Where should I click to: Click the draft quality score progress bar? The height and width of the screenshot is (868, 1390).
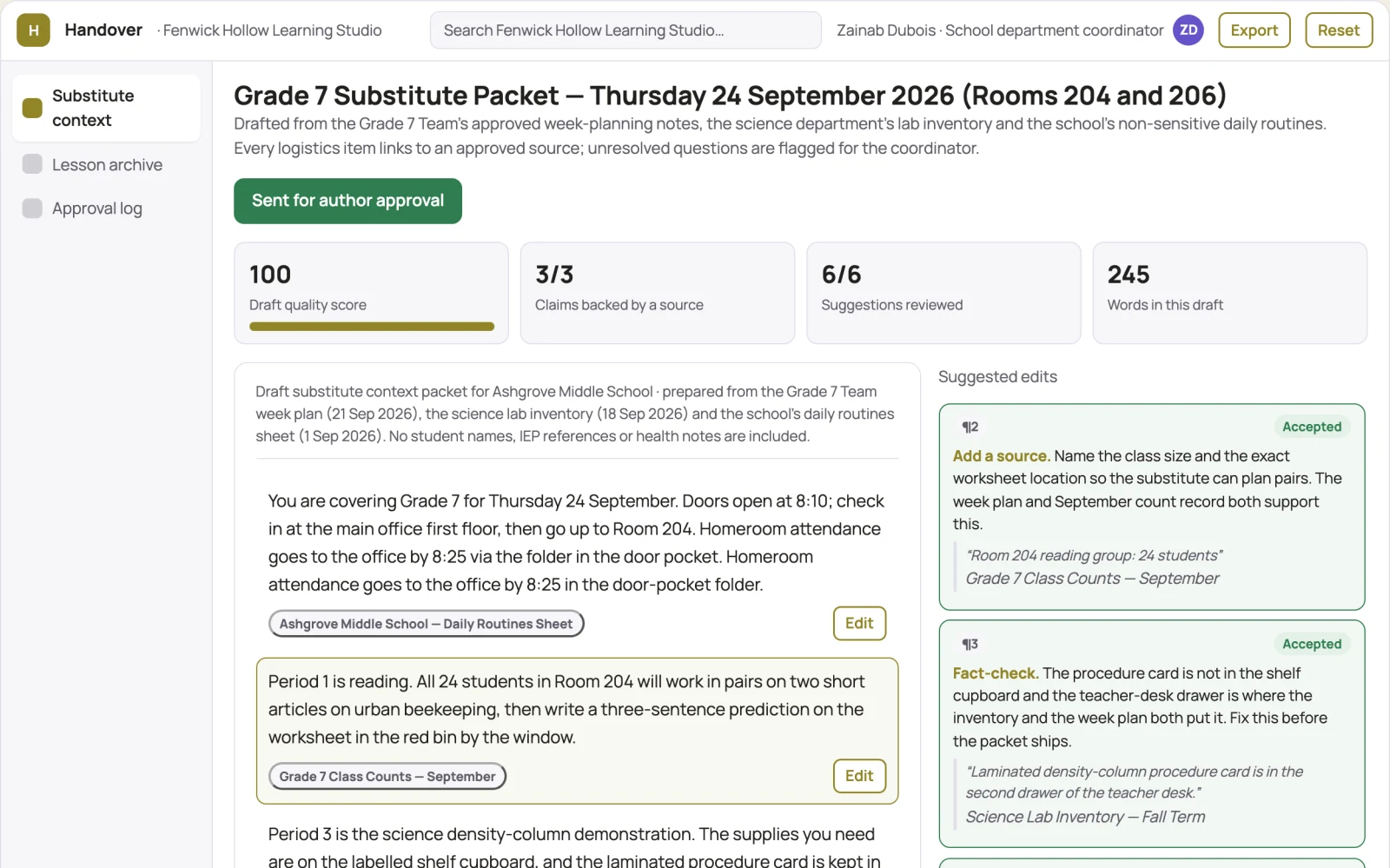(372, 327)
